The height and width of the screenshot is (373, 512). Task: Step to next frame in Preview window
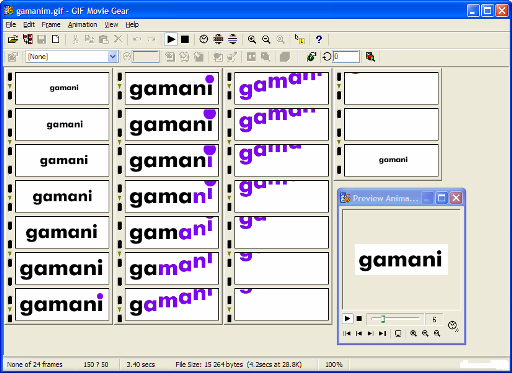click(370, 333)
